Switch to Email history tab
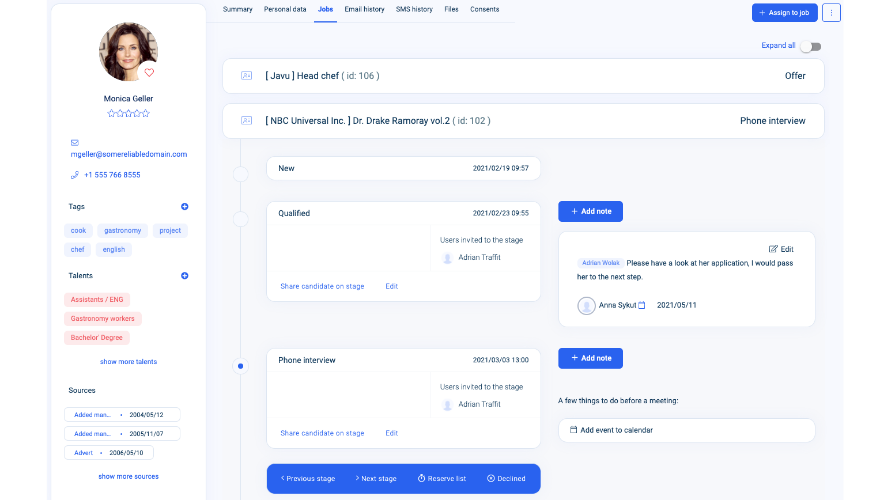This screenshot has height=500, width=890. pyautogui.click(x=364, y=10)
